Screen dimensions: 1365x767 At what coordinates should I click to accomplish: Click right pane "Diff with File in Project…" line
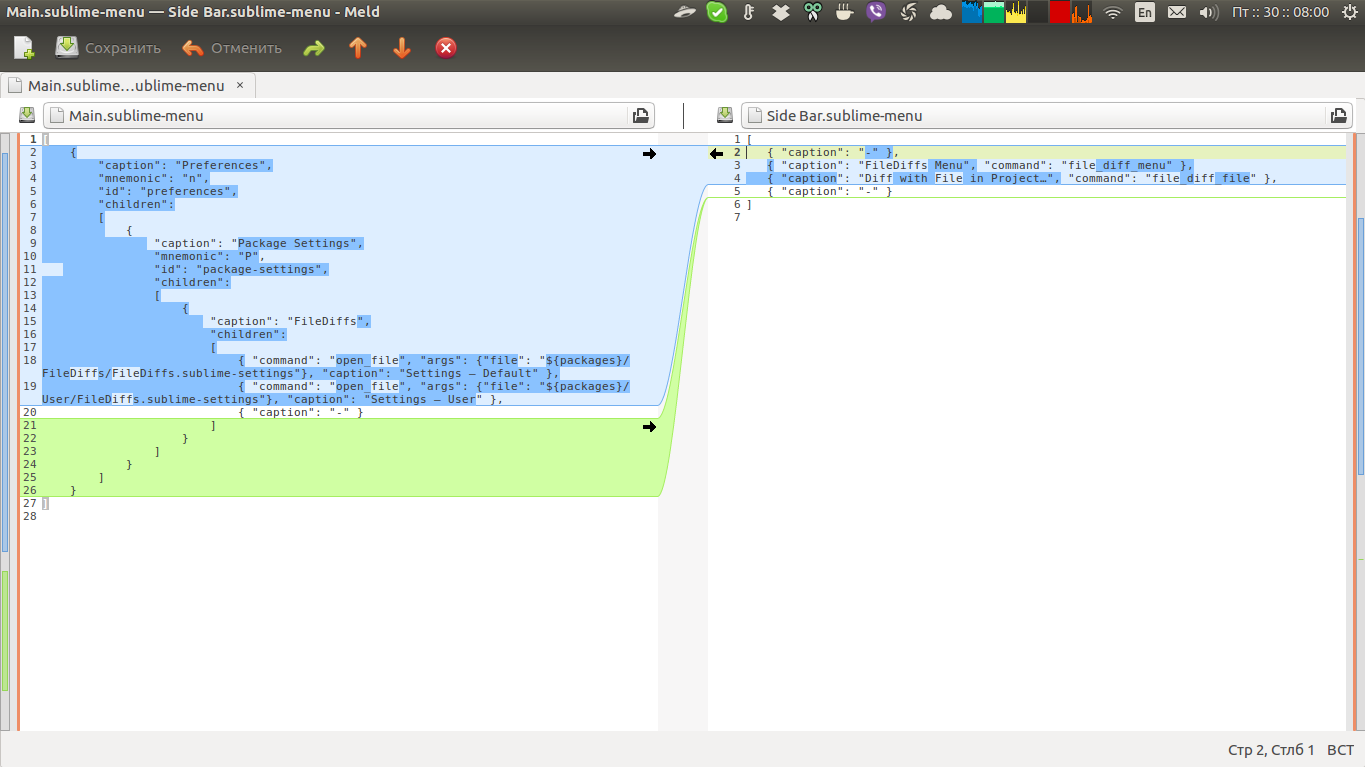[x=1022, y=178]
